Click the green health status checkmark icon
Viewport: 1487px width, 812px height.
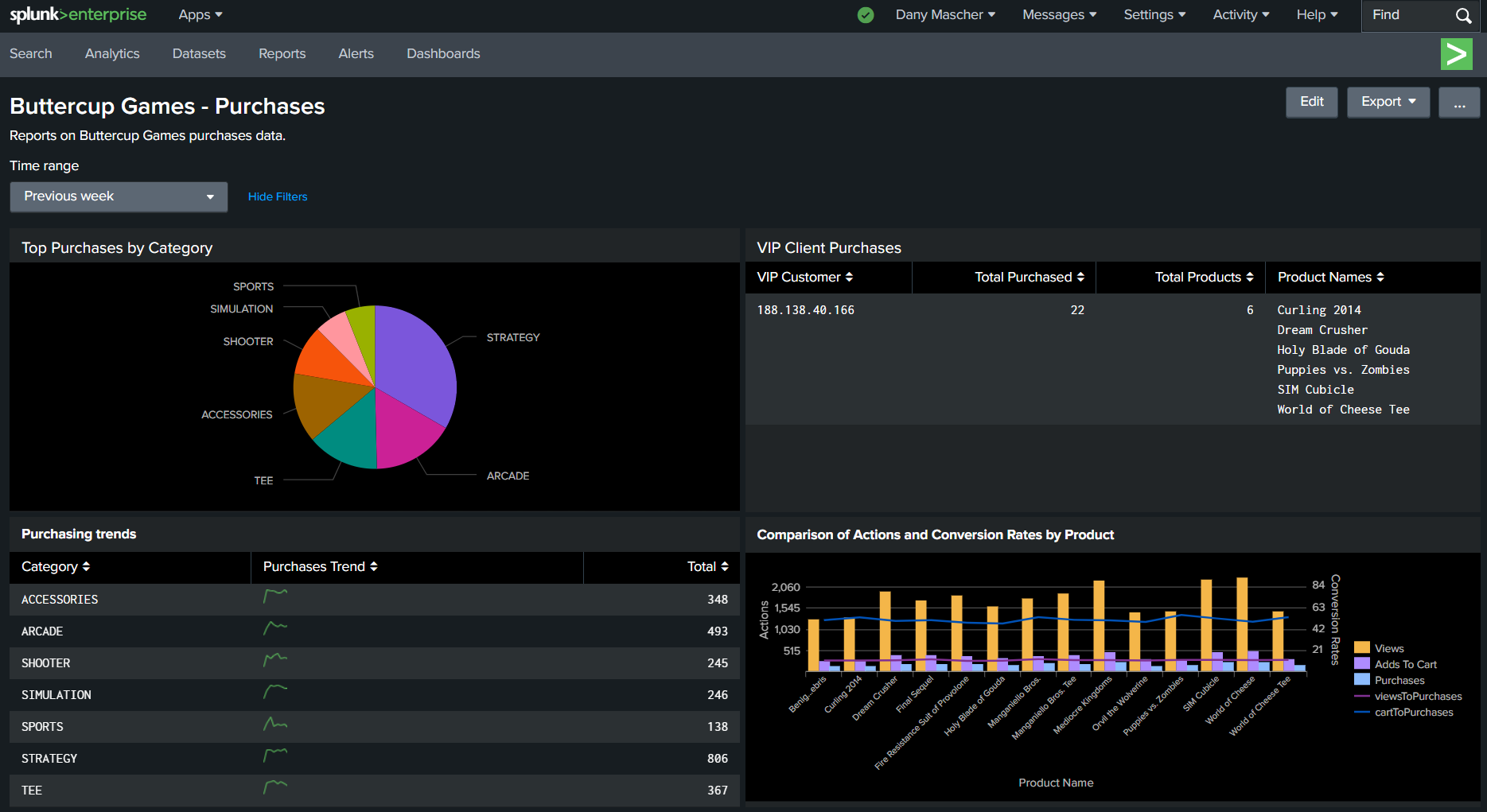[x=866, y=15]
